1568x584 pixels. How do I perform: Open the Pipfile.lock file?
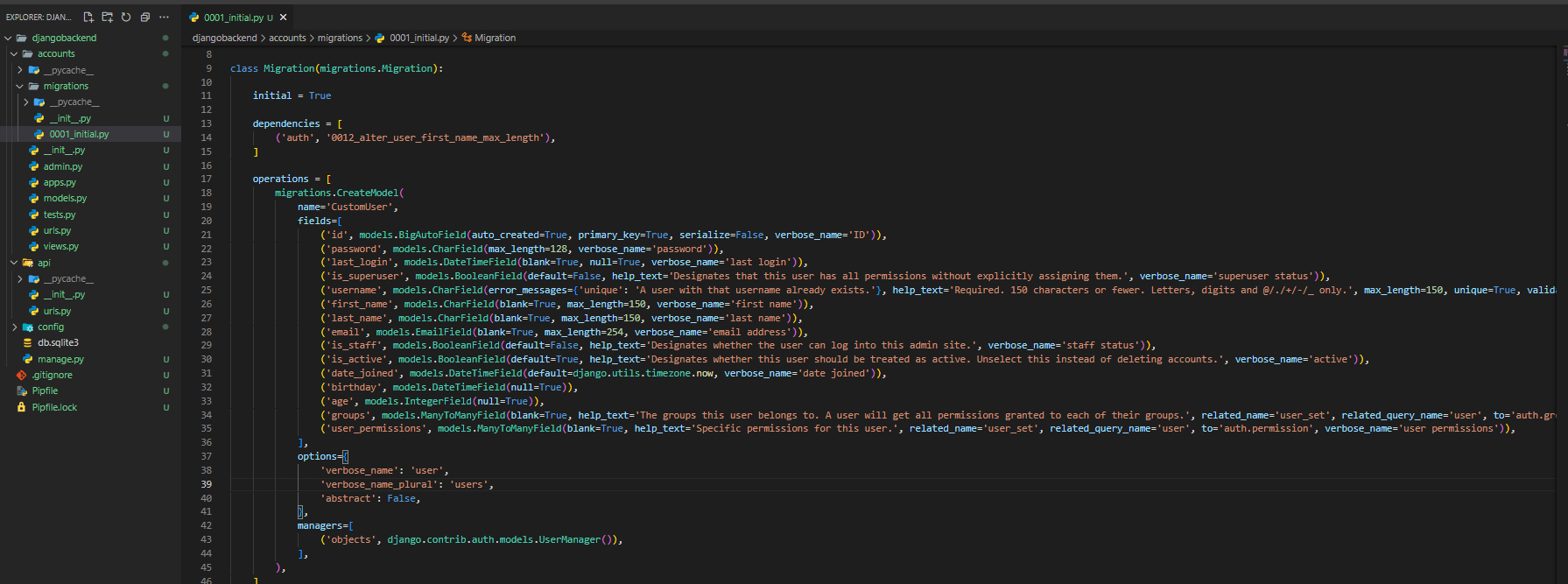click(x=54, y=407)
